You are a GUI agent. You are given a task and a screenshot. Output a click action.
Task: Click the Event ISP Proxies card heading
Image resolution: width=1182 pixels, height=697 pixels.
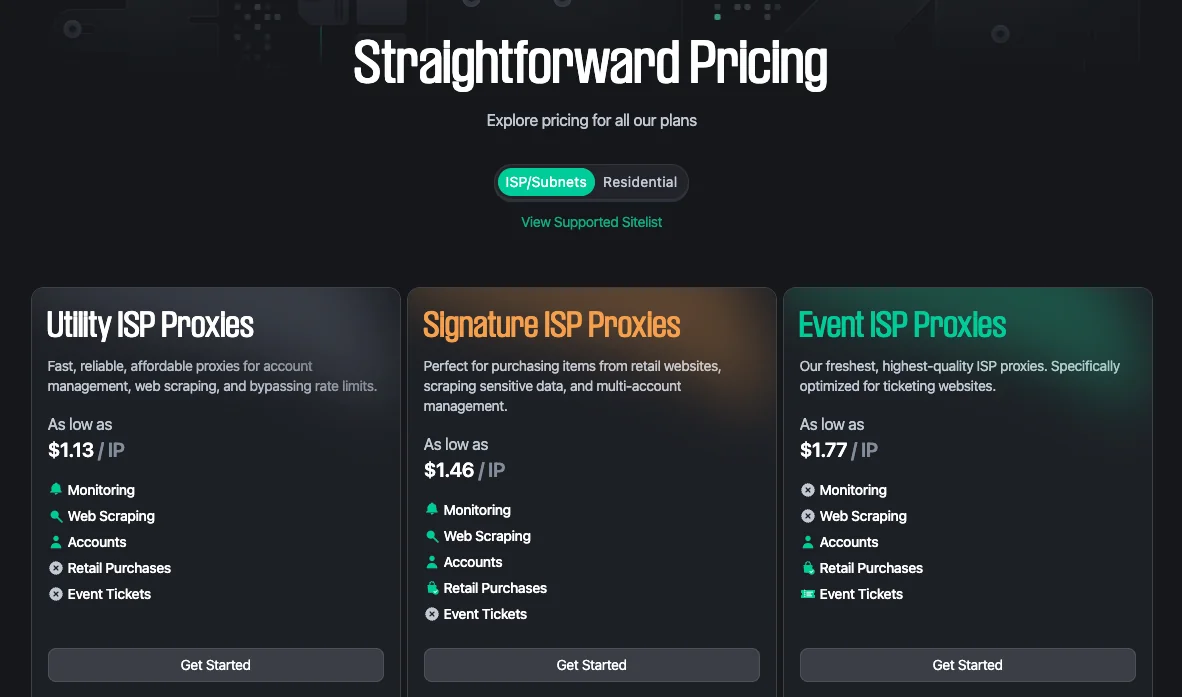coord(902,325)
